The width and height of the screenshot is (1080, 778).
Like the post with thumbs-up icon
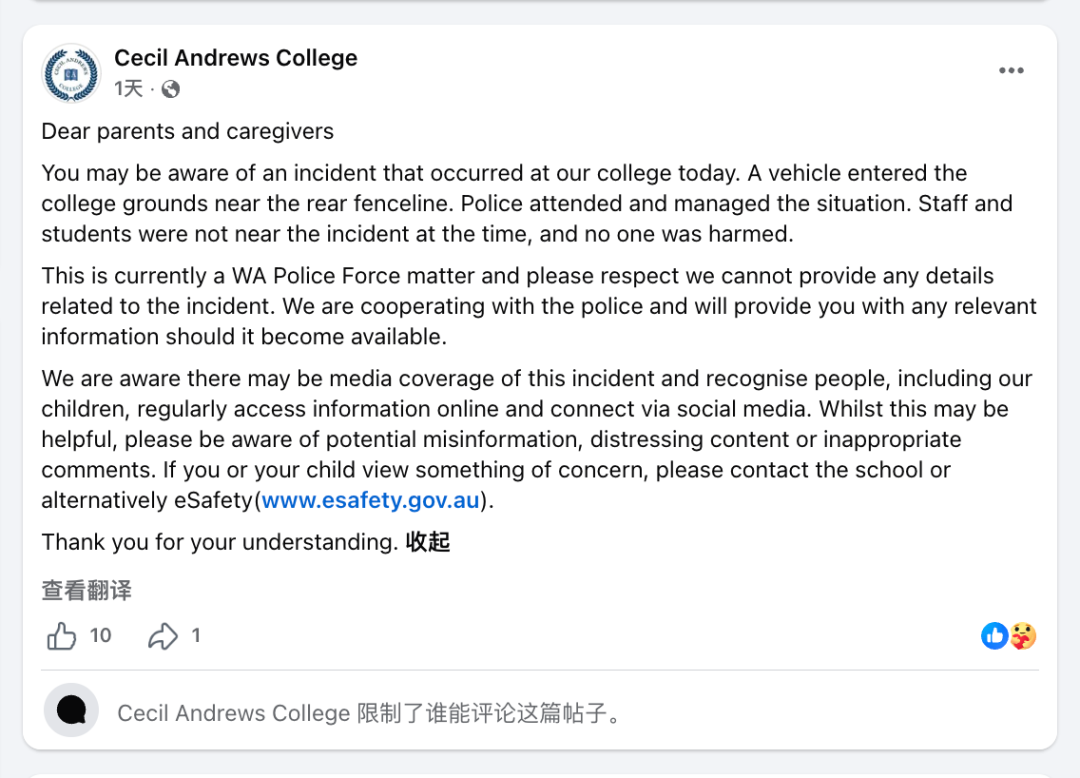(61, 636)
